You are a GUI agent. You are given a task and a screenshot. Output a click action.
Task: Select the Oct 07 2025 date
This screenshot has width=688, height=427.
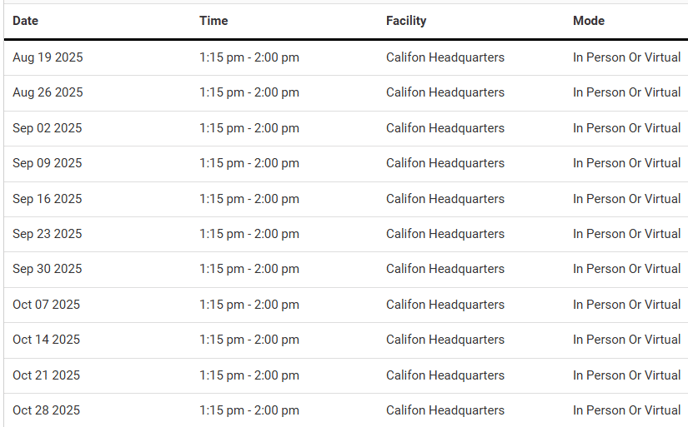pos(46,305)
